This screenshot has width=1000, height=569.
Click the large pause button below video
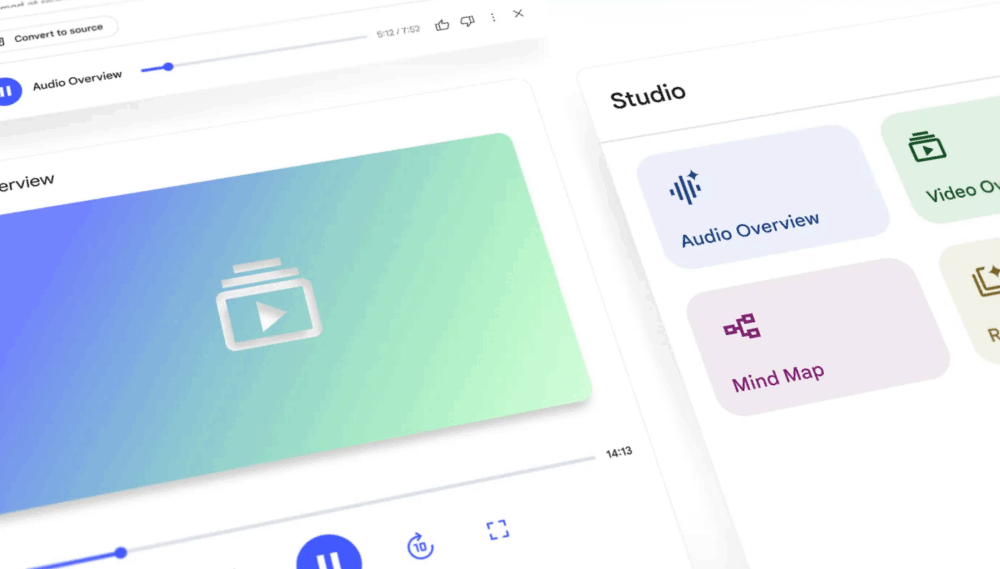coord(329,552)
